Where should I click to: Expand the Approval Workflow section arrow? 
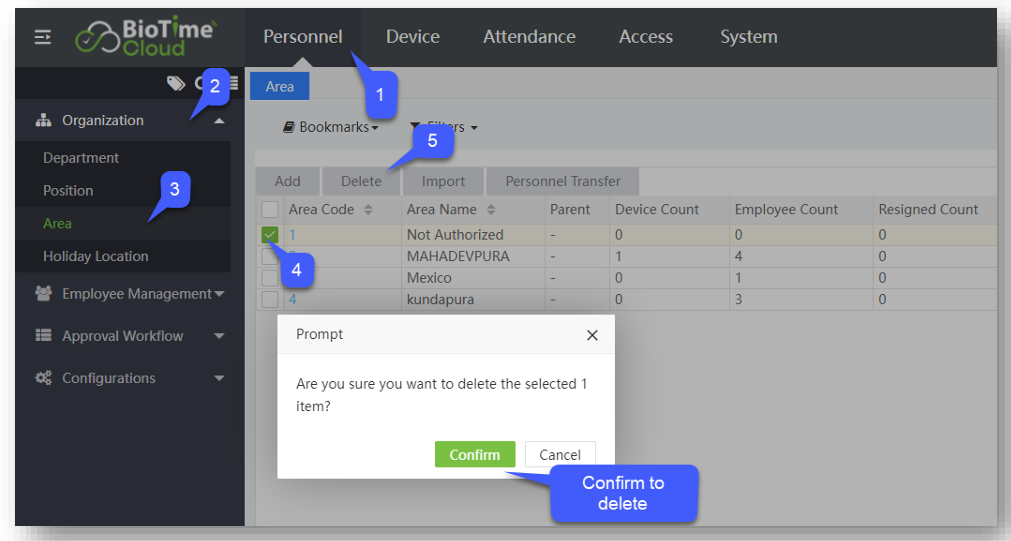coord(219,336)
